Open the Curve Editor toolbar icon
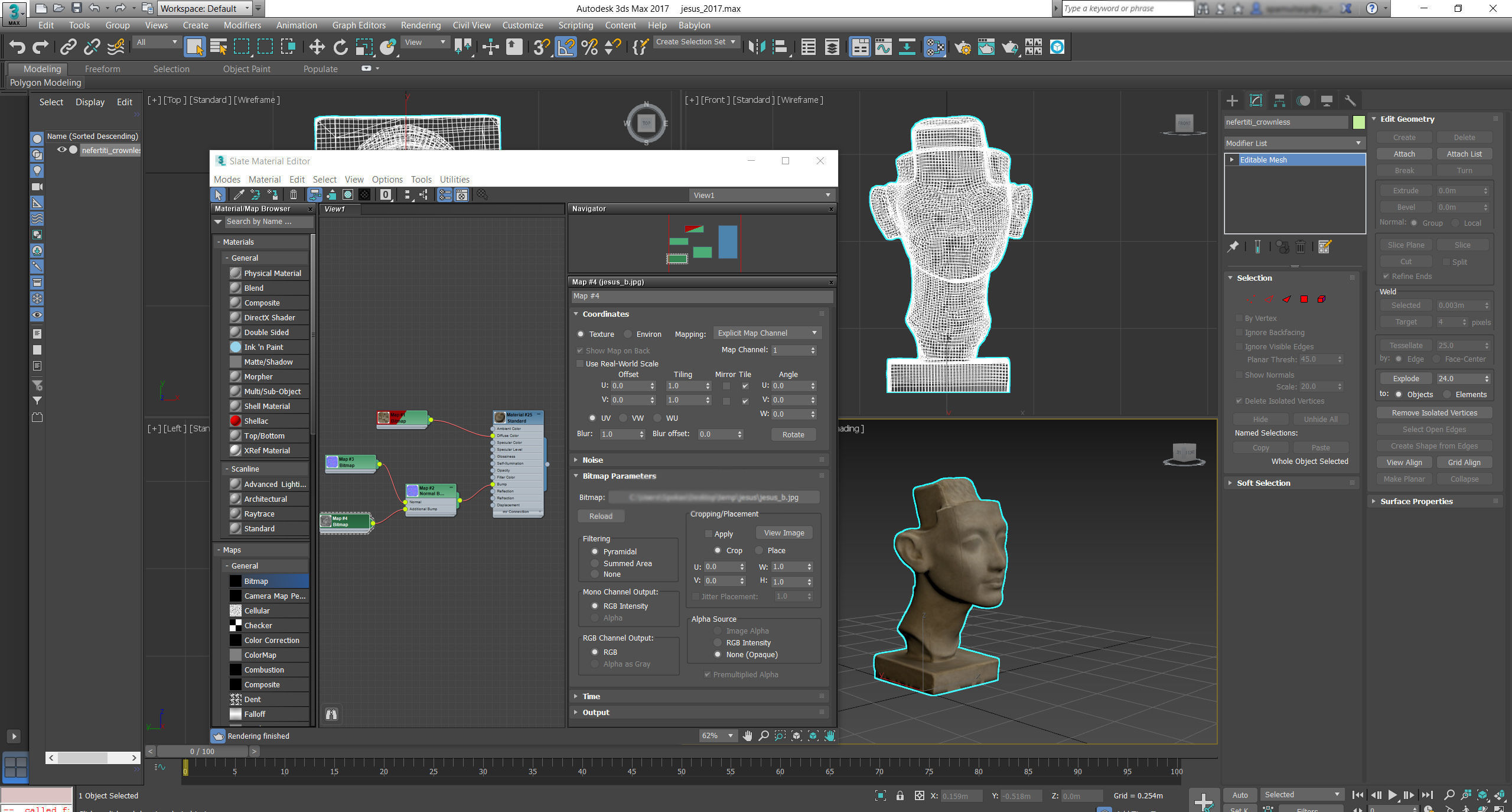Screen dimensions: 1512x812 click(x=884, y=47)
